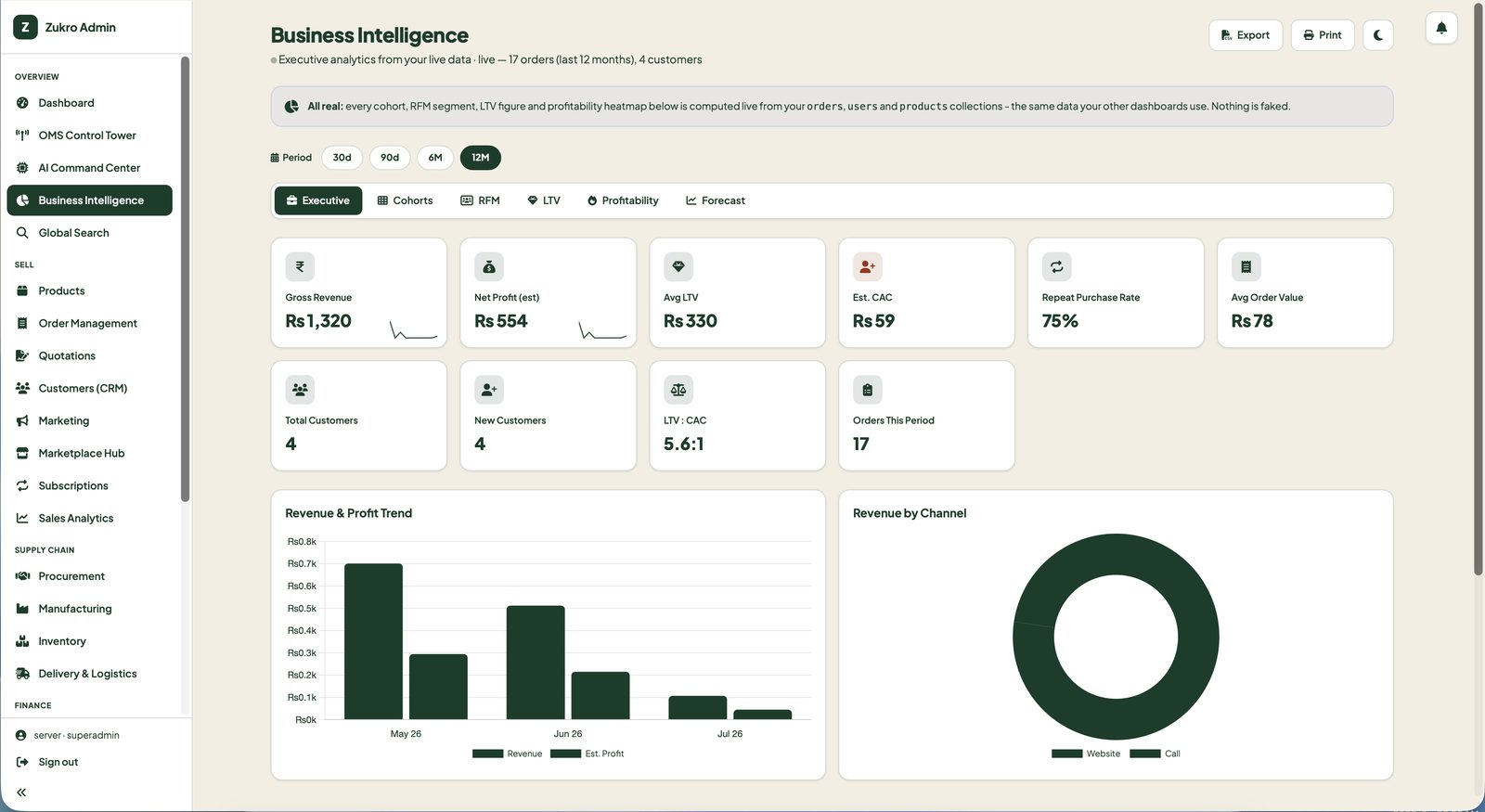Click the Jun 26 revenue bar
Image resolution: width=1485 pixels, height=812 pixels.
(536, 663)
